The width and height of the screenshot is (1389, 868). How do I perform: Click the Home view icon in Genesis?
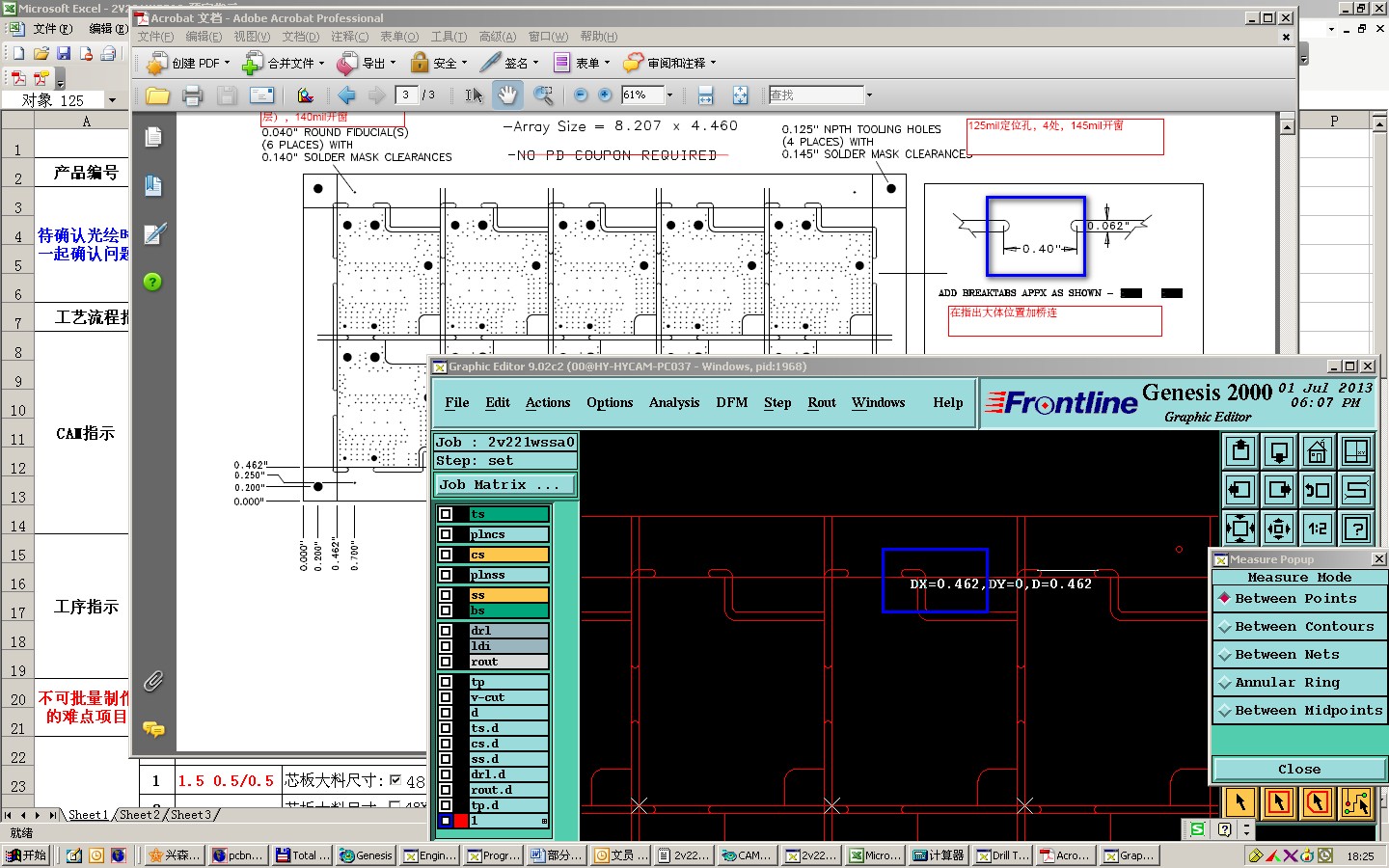pos(1318,451)
